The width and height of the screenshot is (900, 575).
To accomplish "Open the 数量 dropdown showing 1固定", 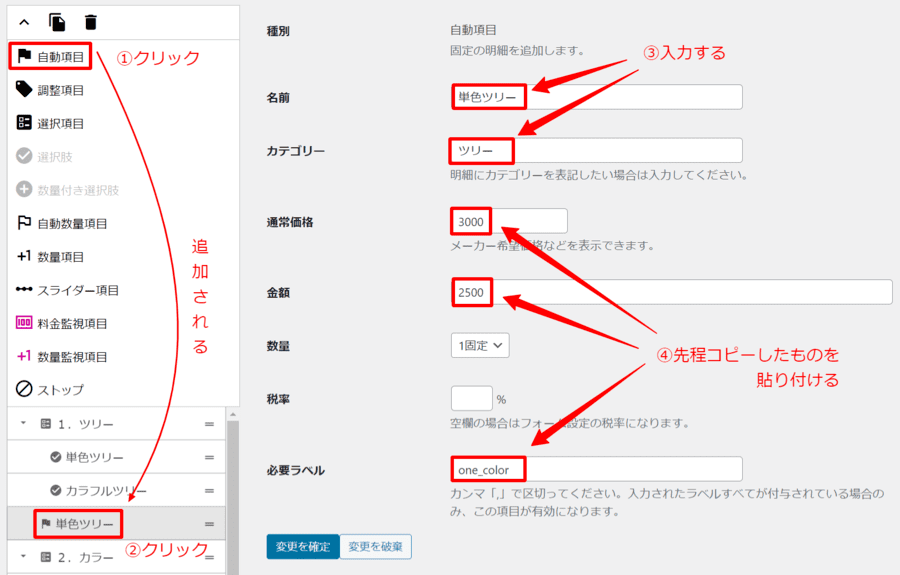I will point(480,345).
